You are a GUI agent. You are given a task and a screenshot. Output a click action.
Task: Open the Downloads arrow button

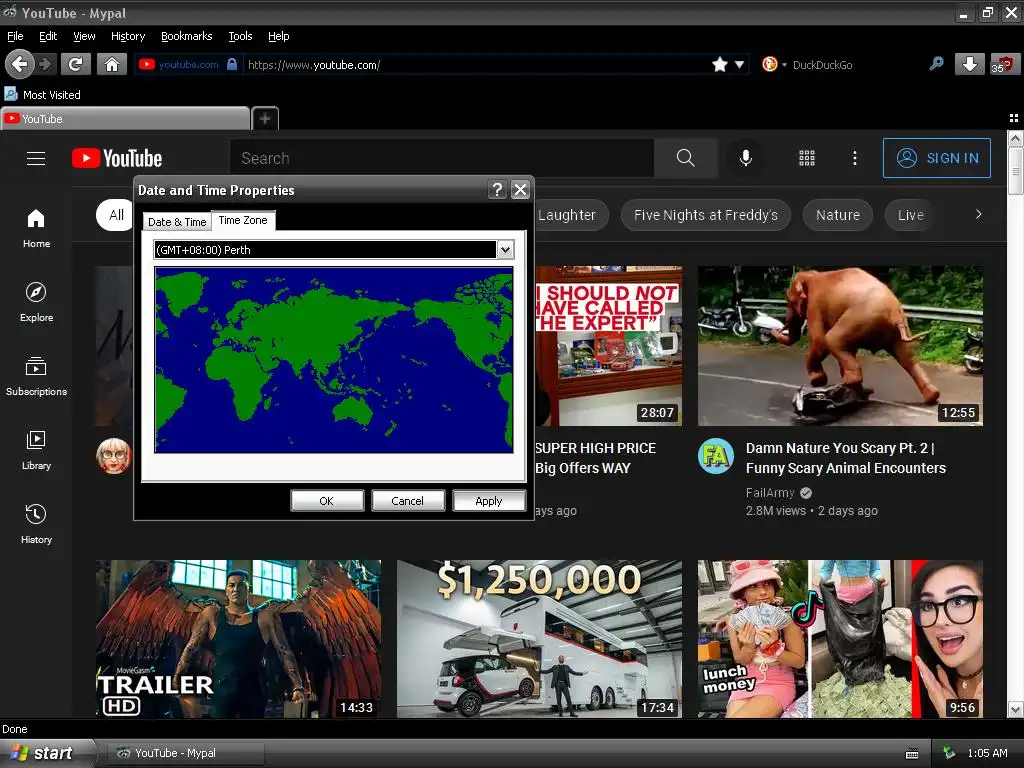point(970,64)
